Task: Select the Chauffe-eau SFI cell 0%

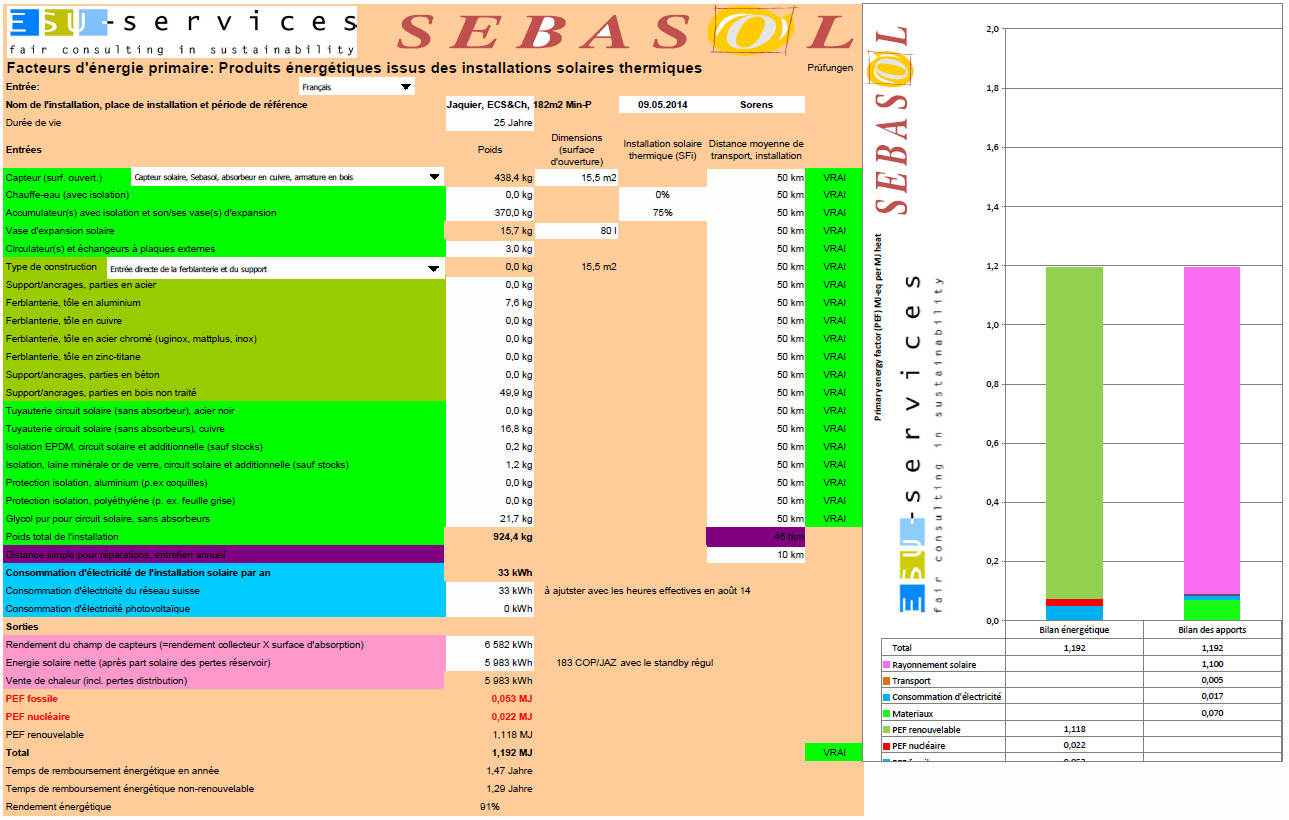Action: (x=662, y=195)
